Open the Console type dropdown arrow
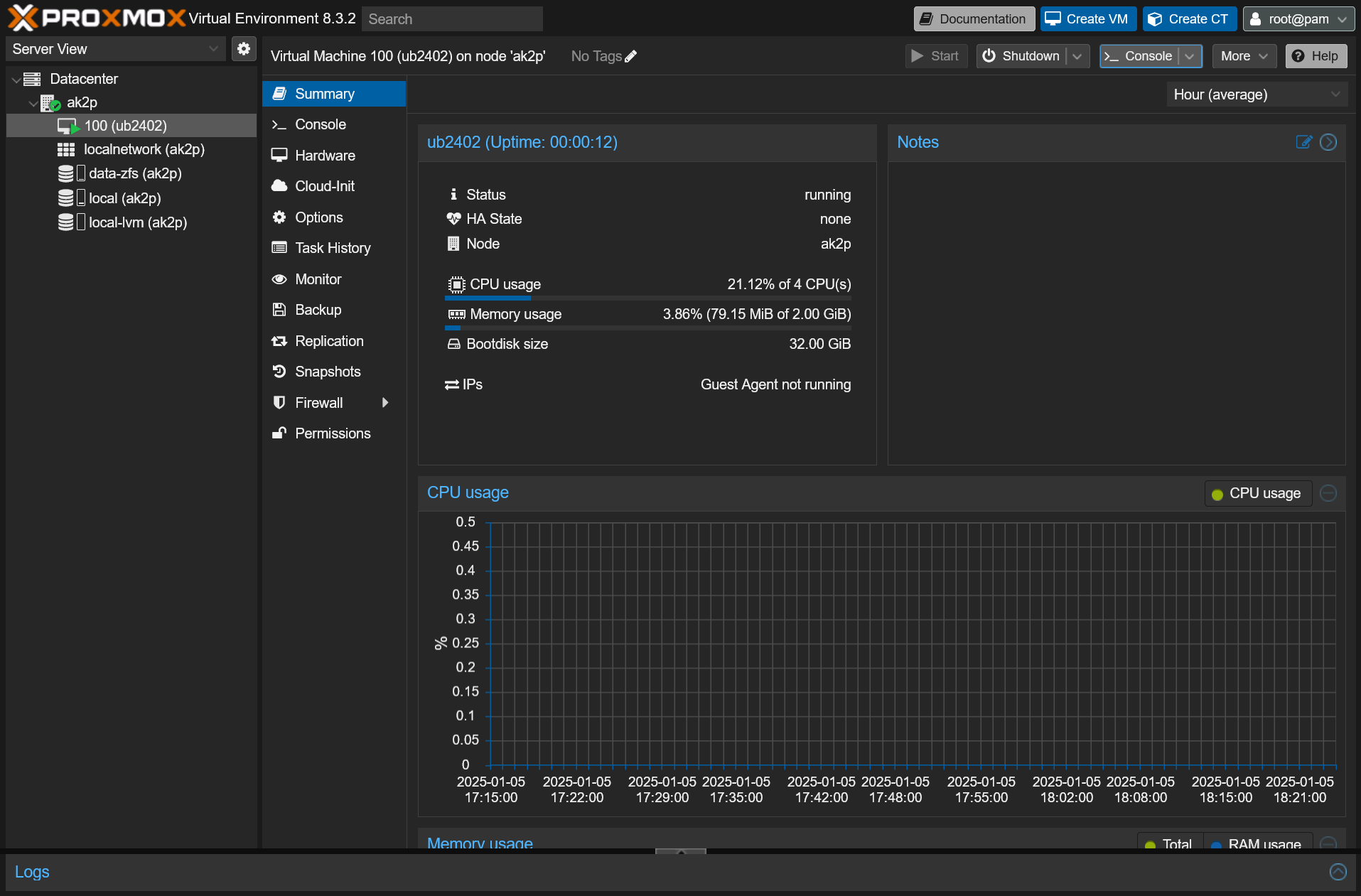1361x896 pixels. [x=1190, y=56]
